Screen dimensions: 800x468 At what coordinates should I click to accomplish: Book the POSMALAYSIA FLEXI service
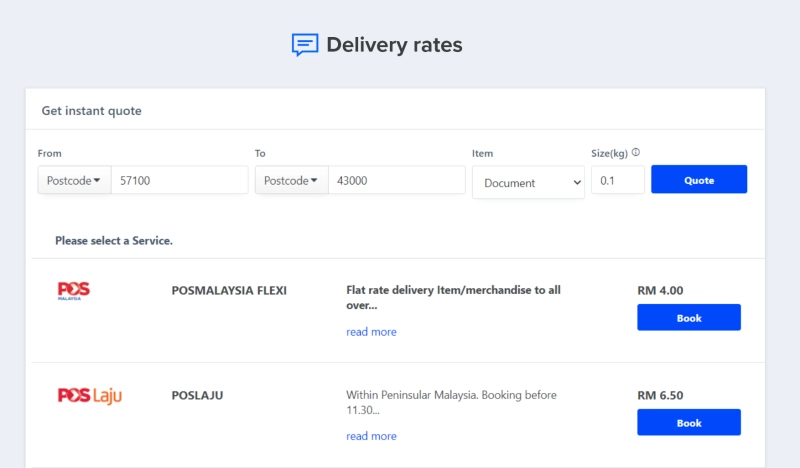click(689, 317)
